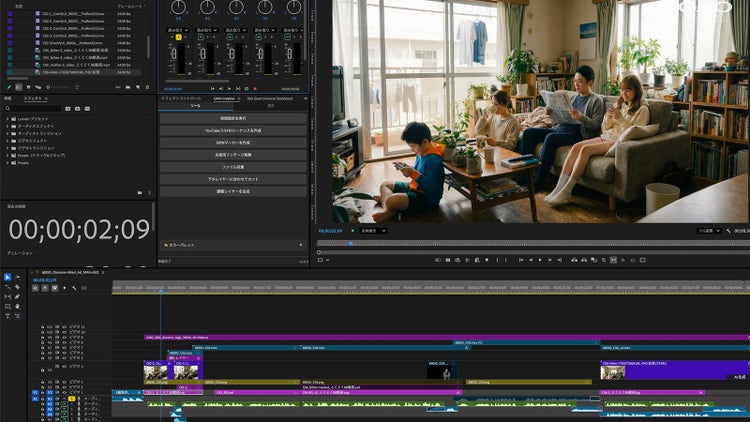Click the new bin folder icon in Project panel
750x422 pixels.
pyautogui.click(x=128, y=87)
